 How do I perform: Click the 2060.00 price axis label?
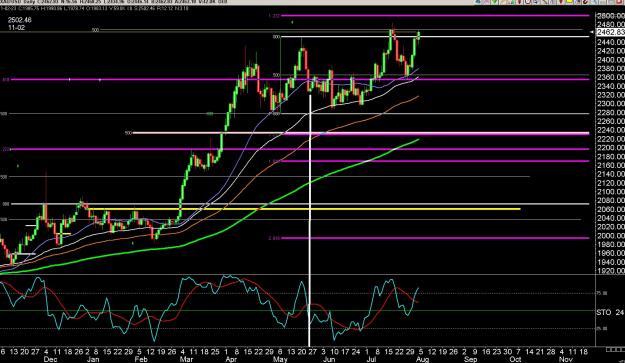pos(611,209)
